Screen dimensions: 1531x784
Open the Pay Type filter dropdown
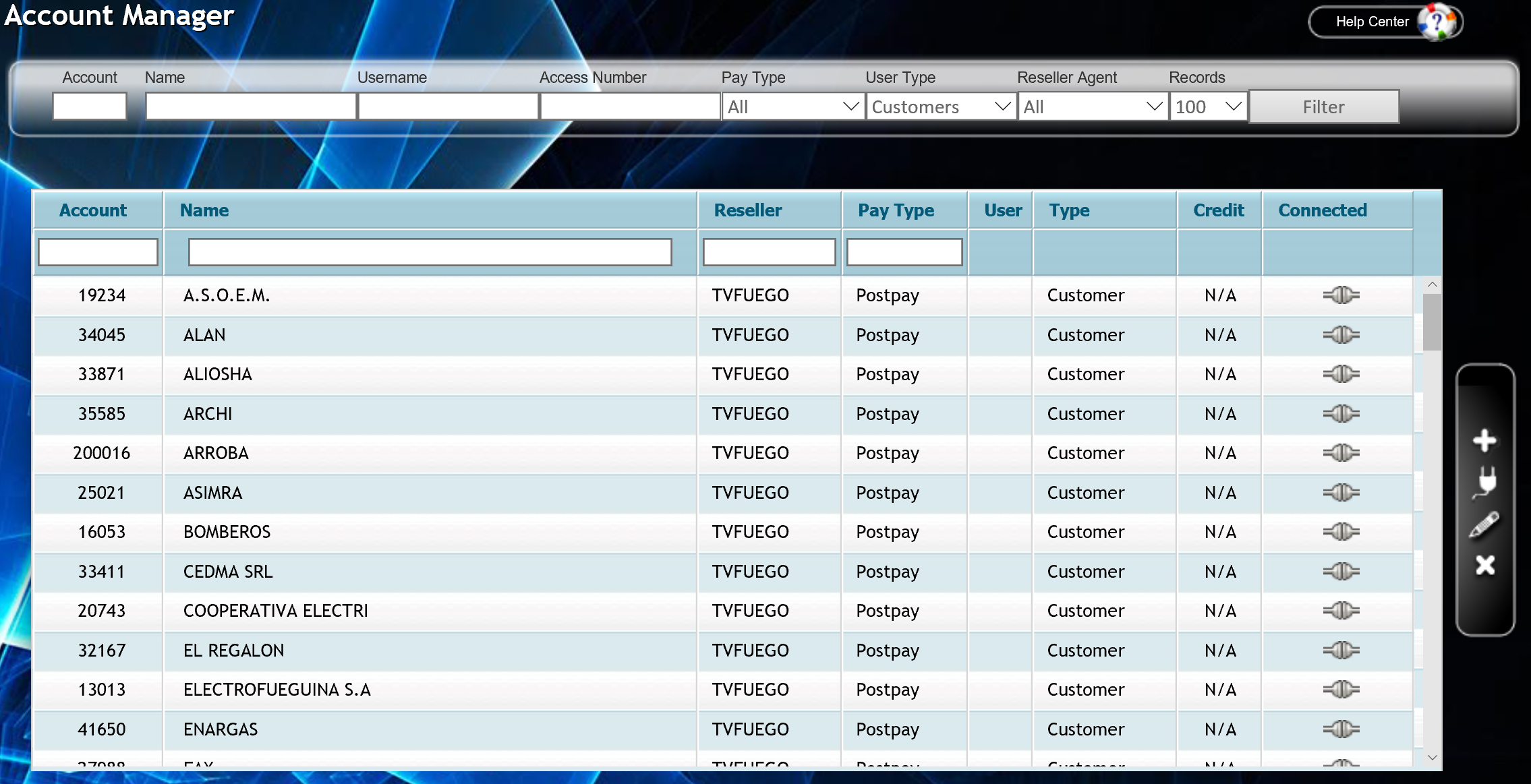[x=793, y=107]
